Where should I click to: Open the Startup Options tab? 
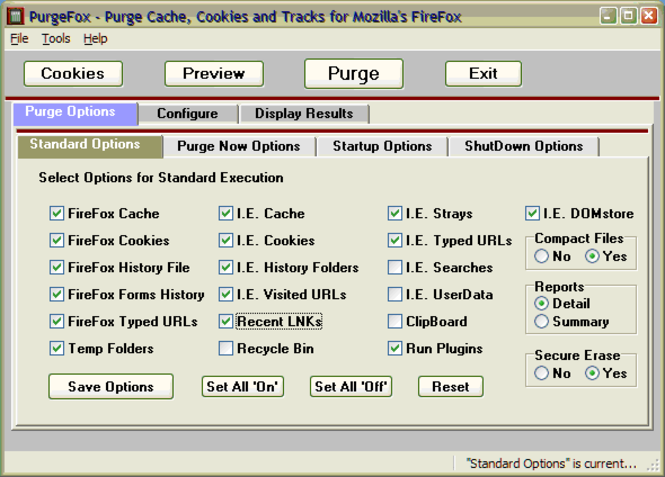coord(382,146)
